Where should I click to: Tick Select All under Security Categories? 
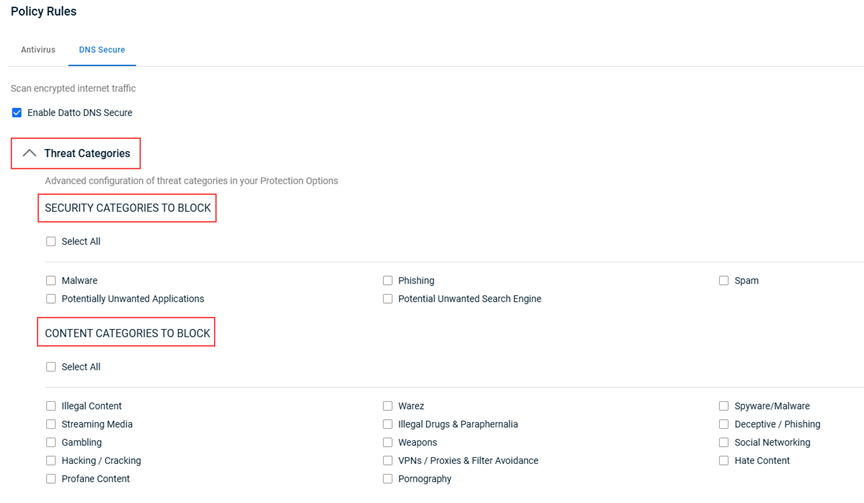click(51, 241)
